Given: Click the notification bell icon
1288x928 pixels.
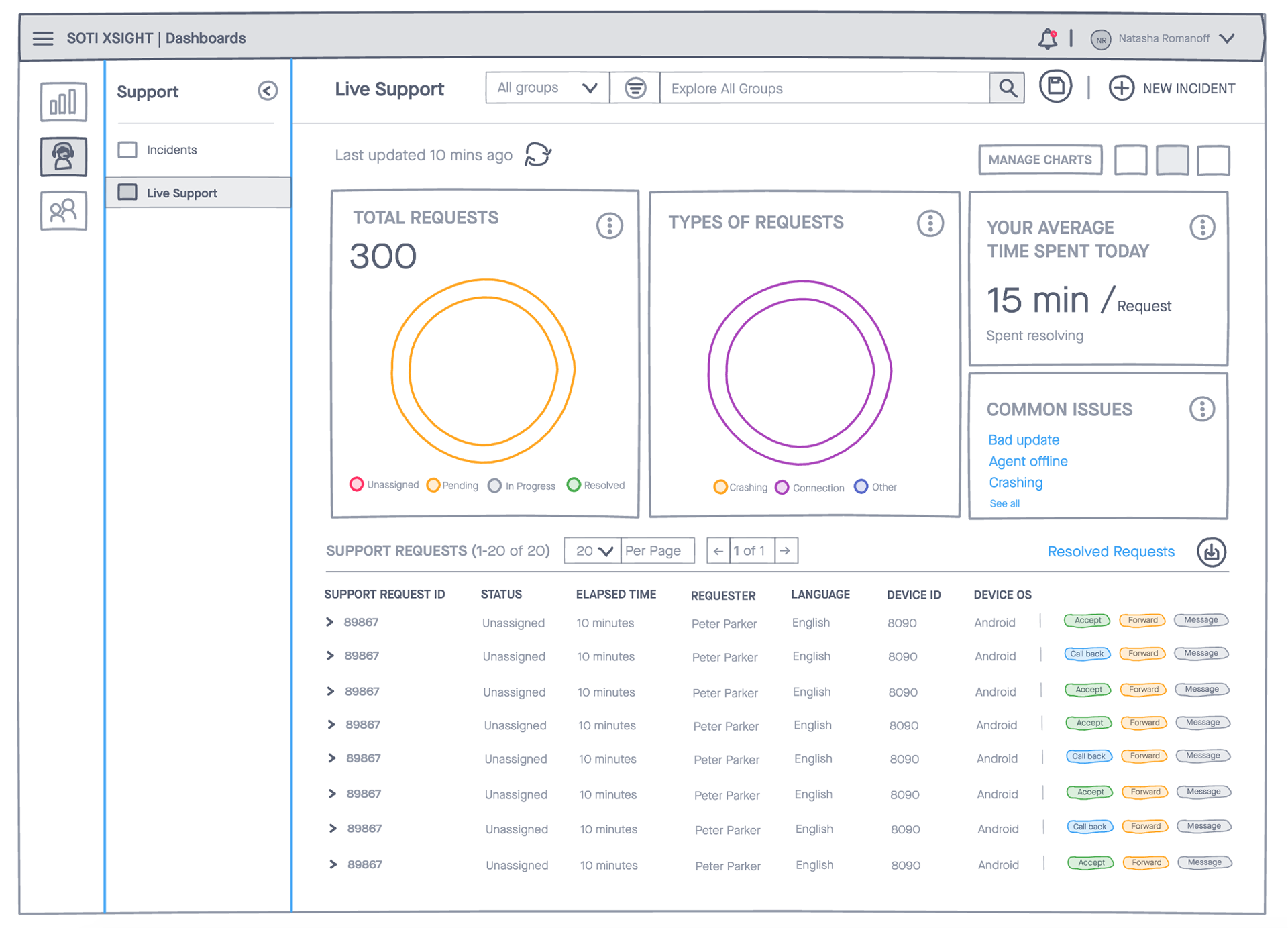Looking at the screenshot, I should tap(1047, 39).
